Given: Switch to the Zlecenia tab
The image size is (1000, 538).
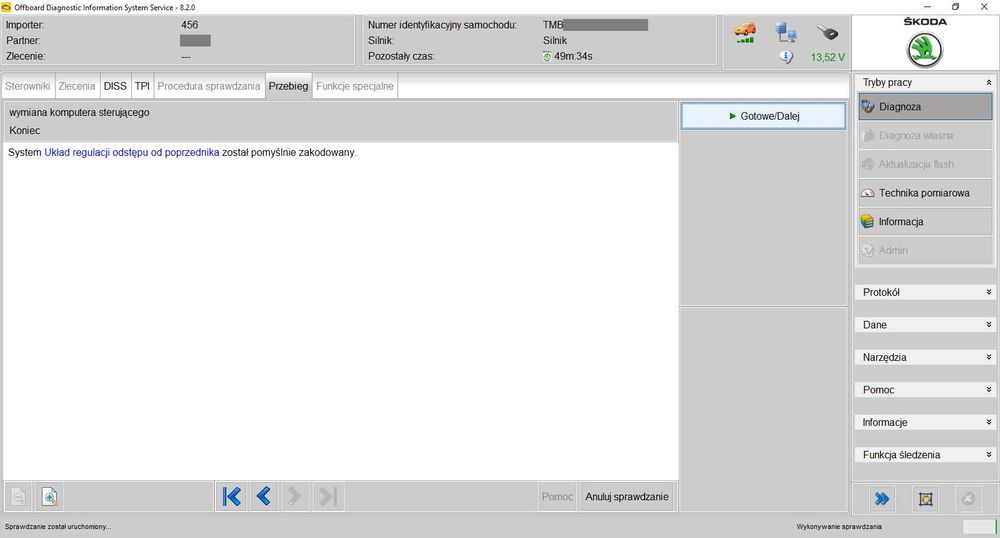Looking at the screenshot, I should 77,86.
